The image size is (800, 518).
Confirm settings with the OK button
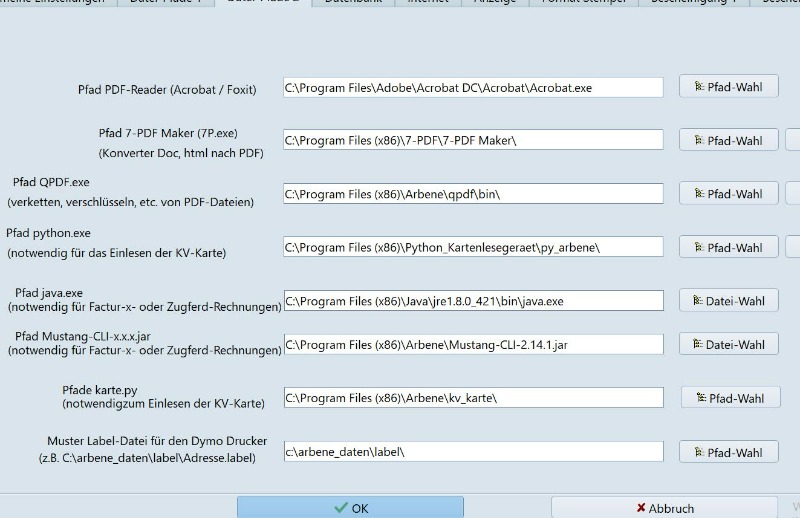(x=351, y=507)
